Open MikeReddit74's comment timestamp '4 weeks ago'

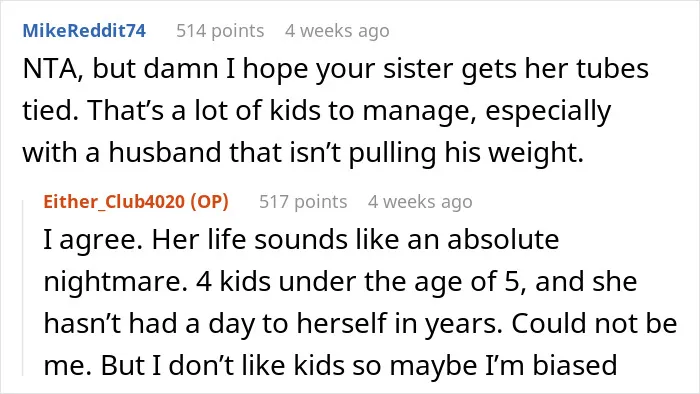tap(337, 31)
